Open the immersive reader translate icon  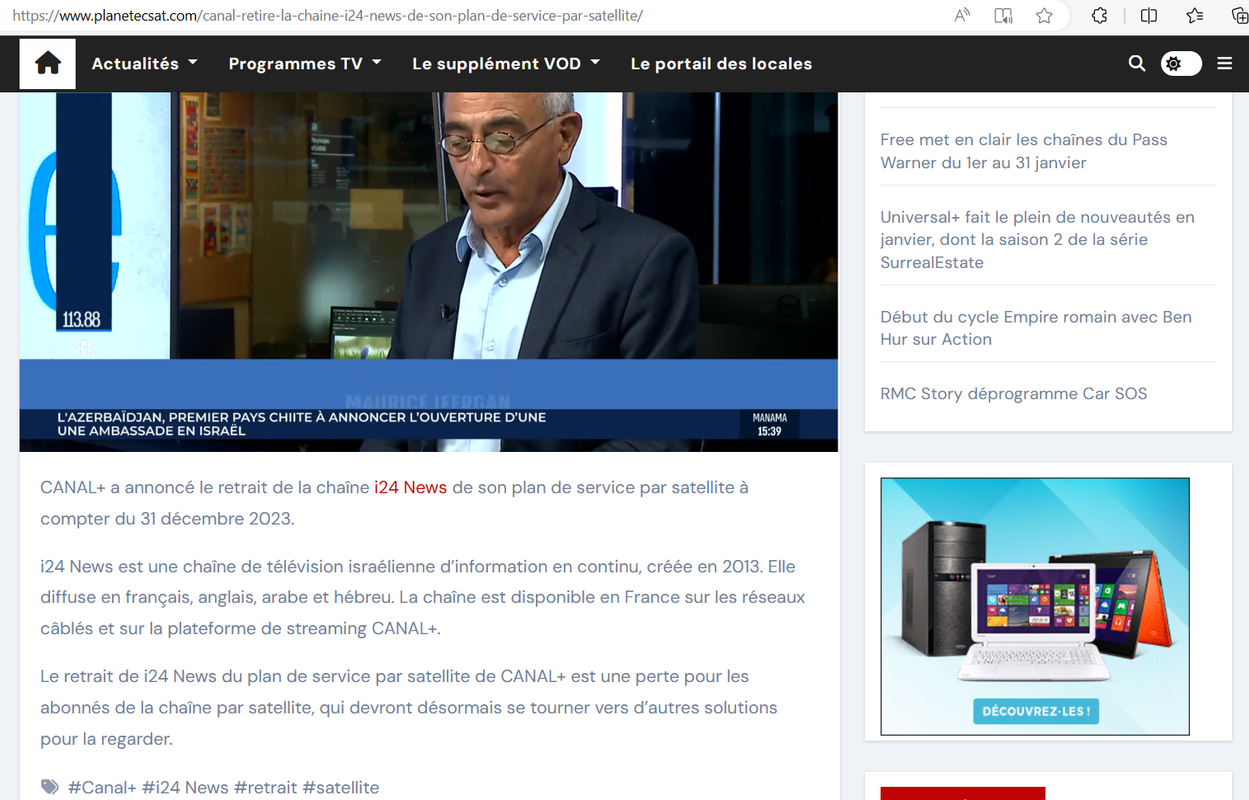pos(1003,15)
